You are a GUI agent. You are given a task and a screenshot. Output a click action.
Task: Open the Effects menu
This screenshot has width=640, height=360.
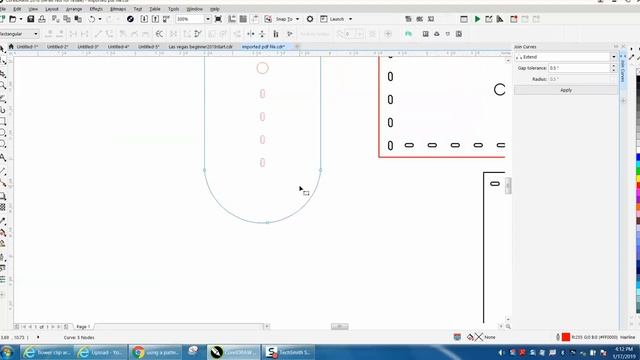click(x=96, y=9)
